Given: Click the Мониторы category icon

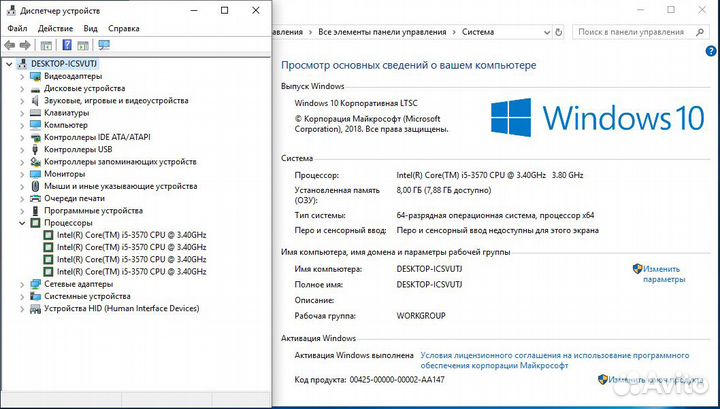Looking at the screenshot, I should pyautogui.click(x=35, y=174).
